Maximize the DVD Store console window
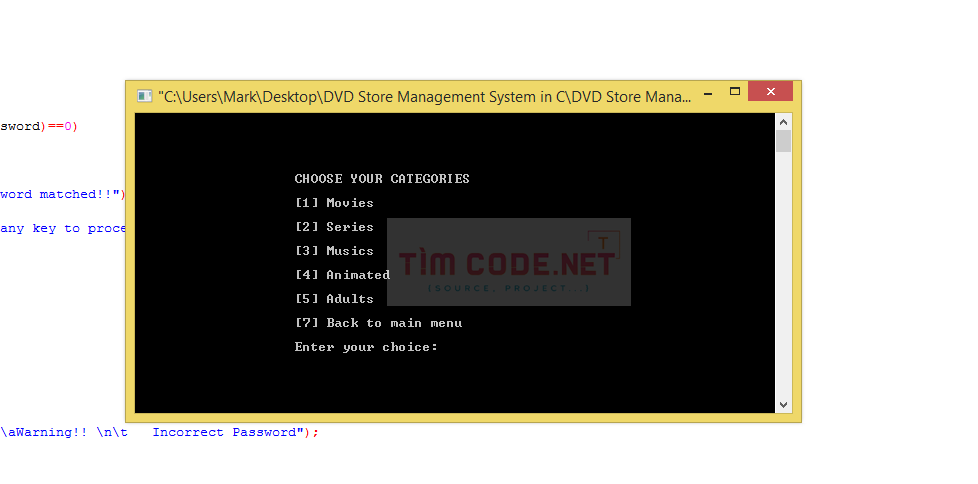 [735, 92]
